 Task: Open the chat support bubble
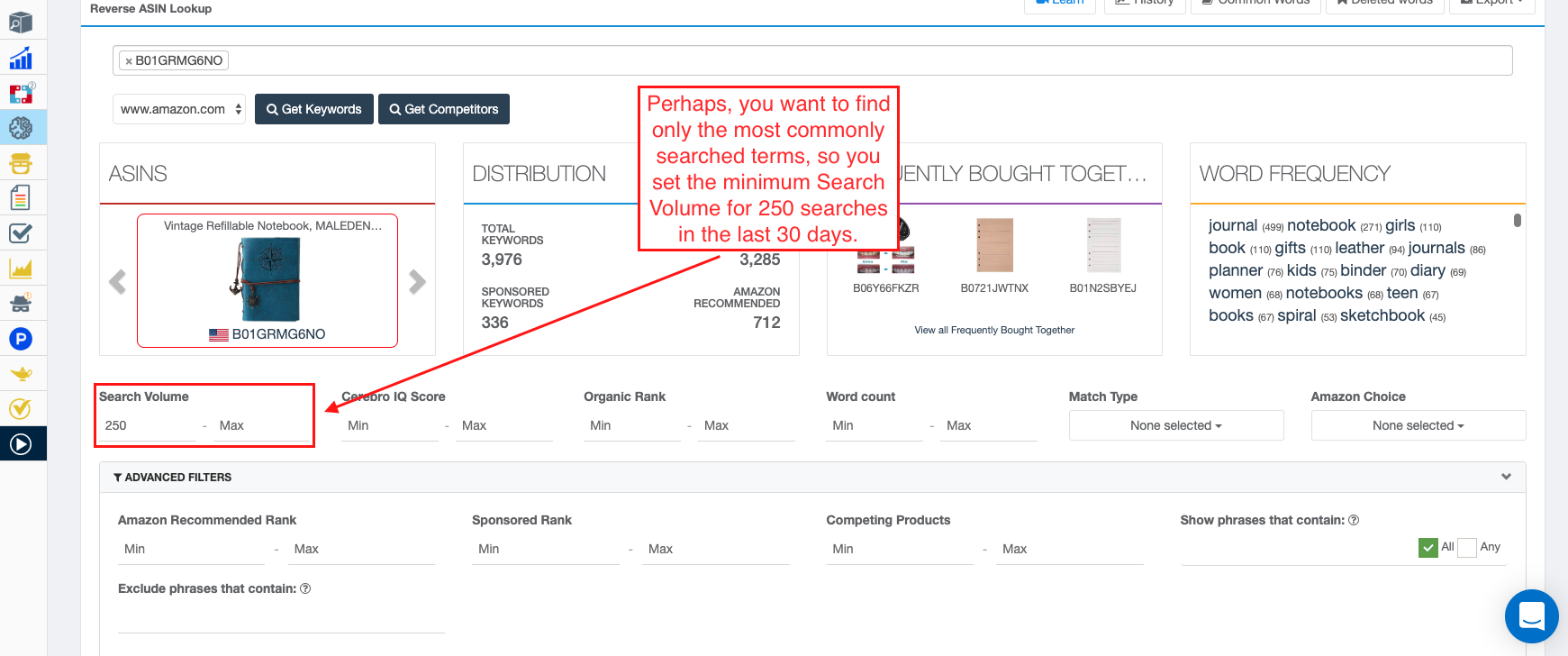coord(1531,616)
